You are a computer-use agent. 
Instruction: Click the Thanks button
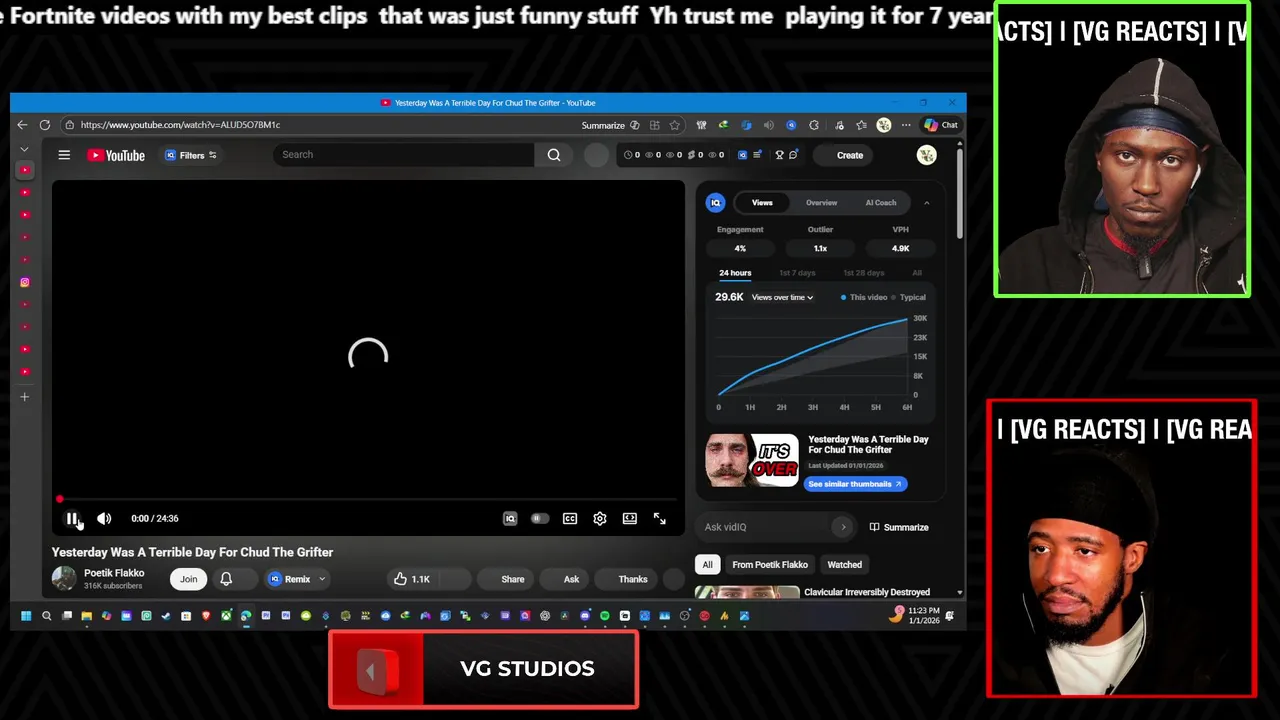[632, 579]
